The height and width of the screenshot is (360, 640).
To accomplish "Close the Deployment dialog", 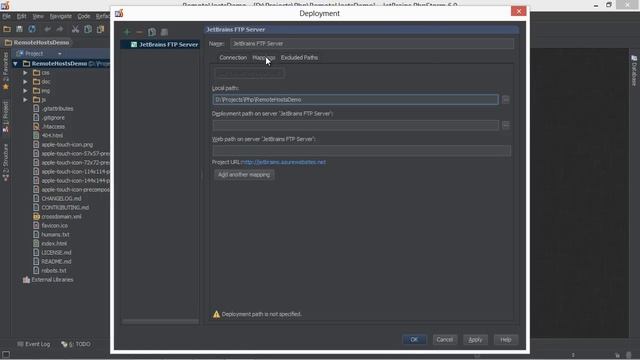I will point(518,11).
